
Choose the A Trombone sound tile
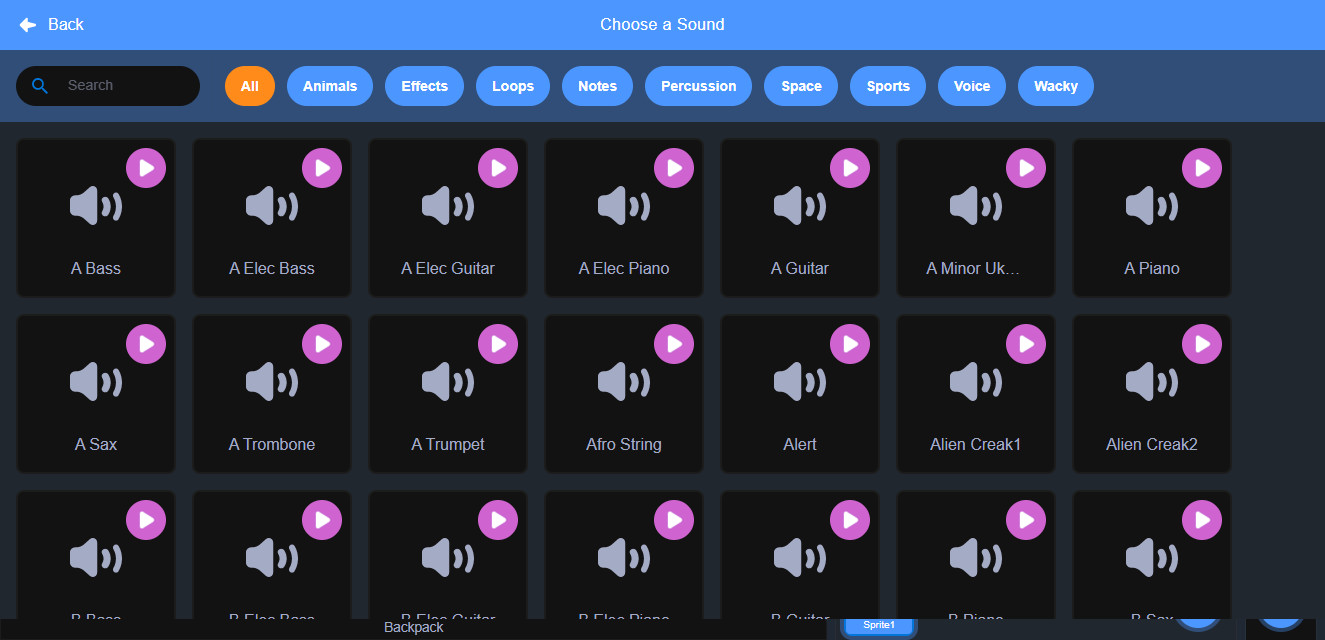coord(271,394)
